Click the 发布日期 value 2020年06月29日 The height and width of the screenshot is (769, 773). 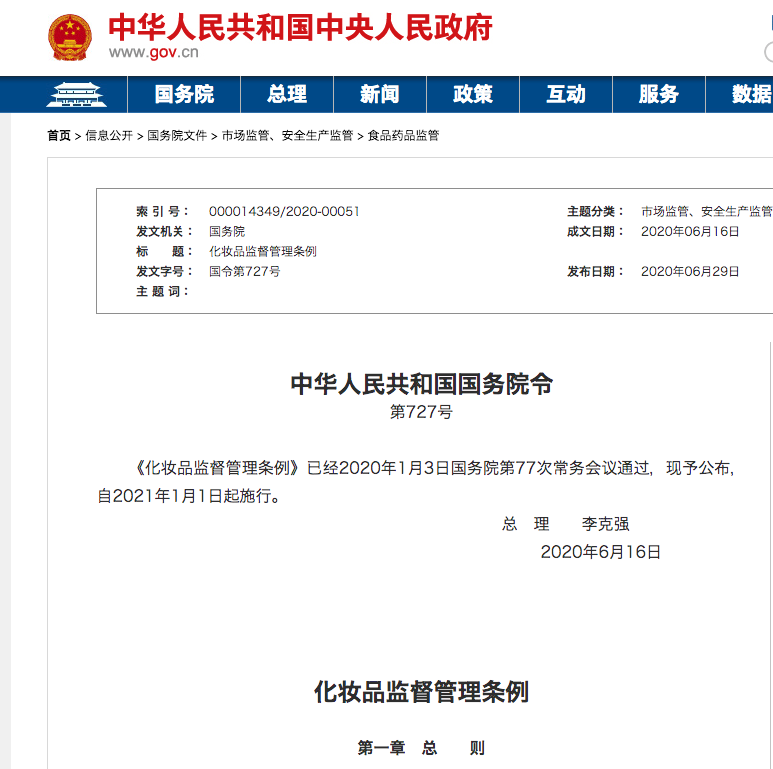[690, 272]
